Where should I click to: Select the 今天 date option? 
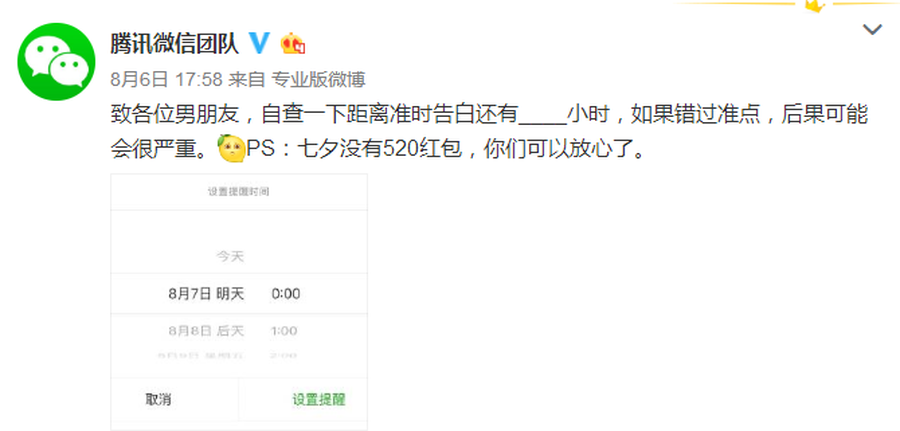tap(230, 257)
